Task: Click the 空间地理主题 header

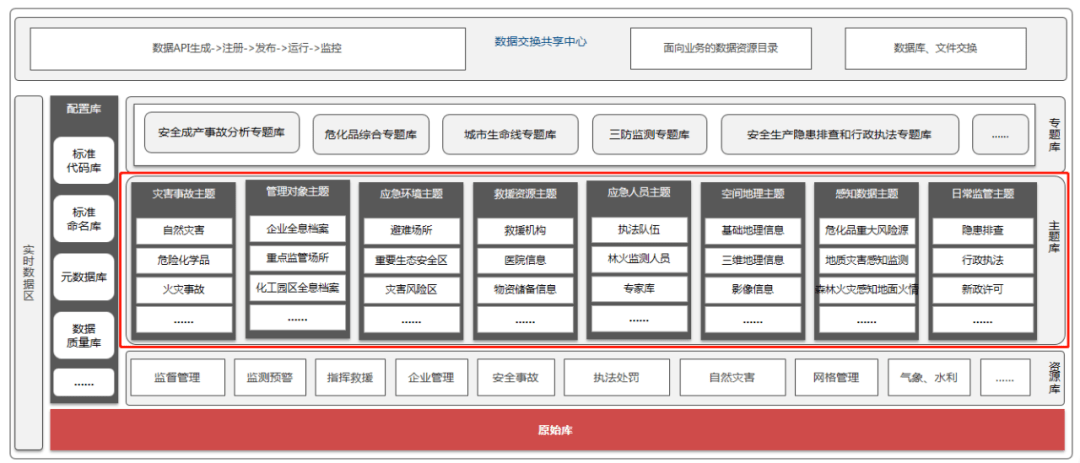Action: pos(753,193)
